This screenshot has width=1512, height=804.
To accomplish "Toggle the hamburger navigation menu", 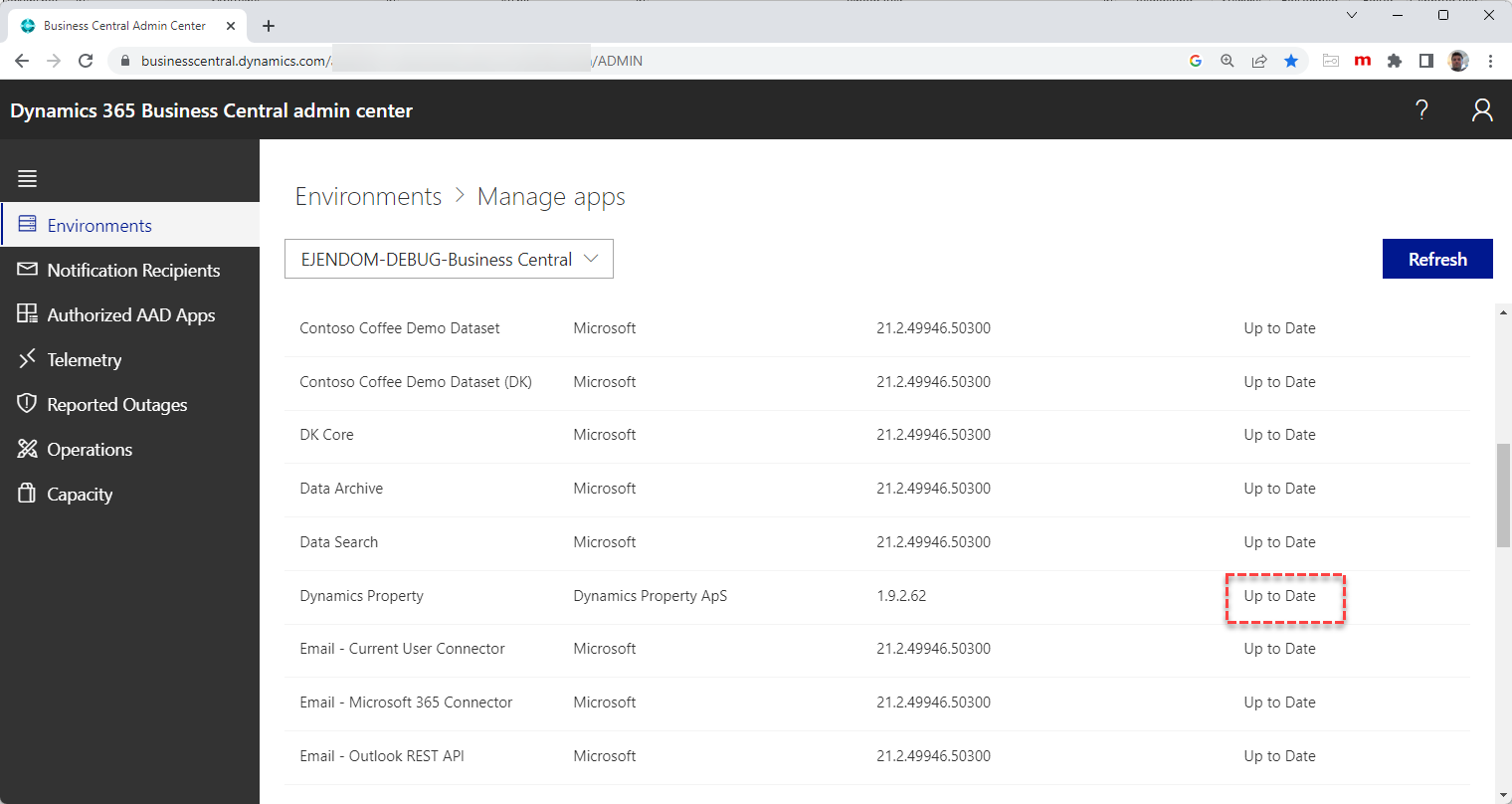I will click(x=27, y=179).
